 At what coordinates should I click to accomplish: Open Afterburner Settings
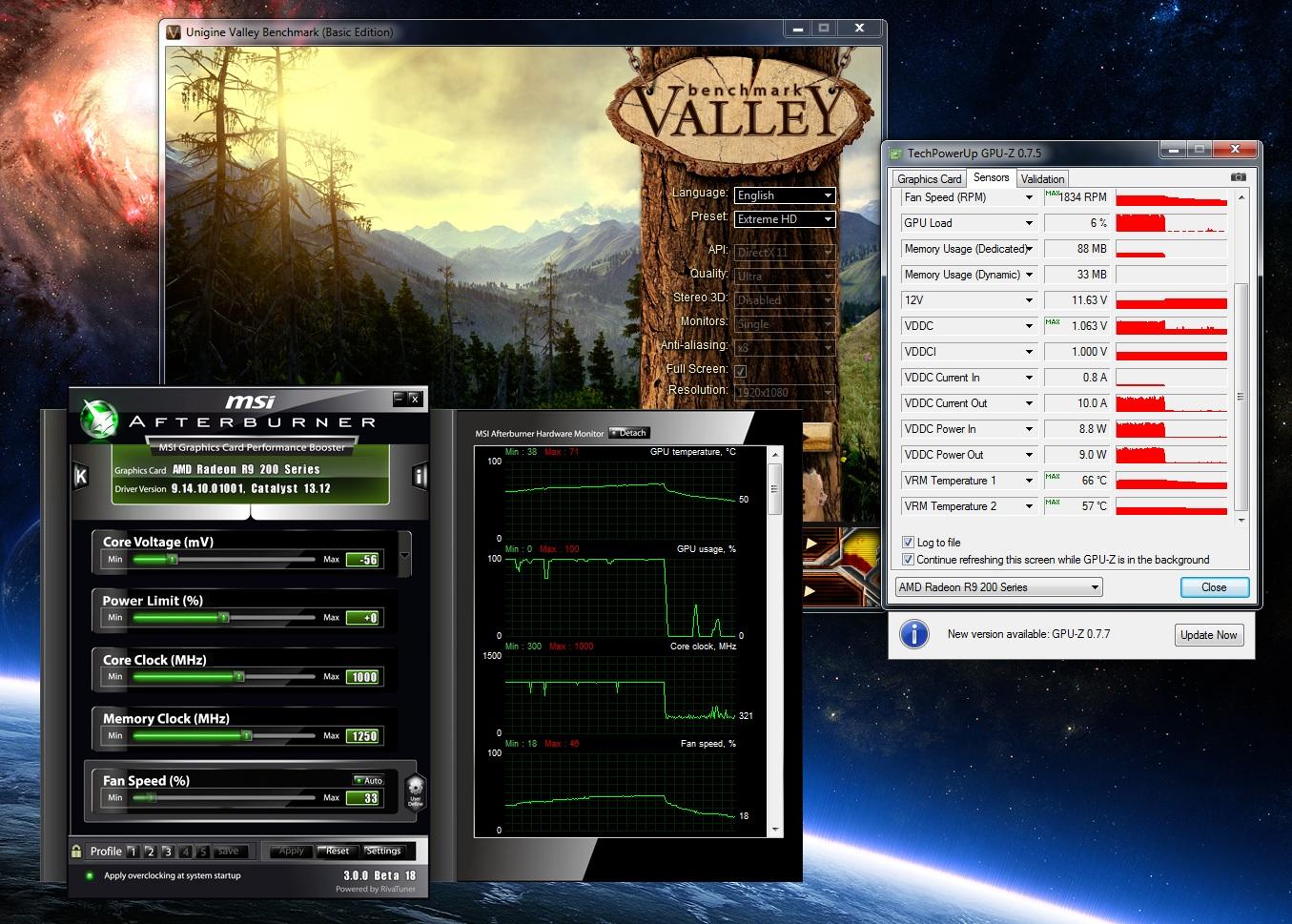(383, 851)
